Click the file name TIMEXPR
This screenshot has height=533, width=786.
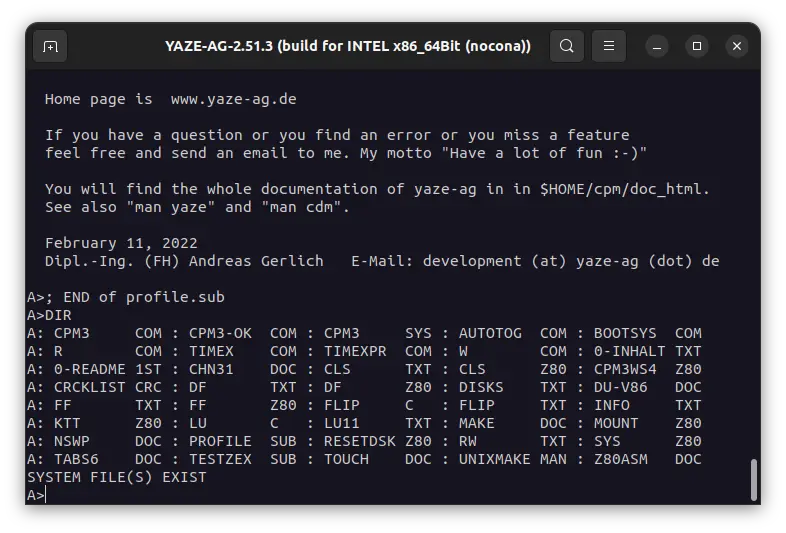point(355,351)
